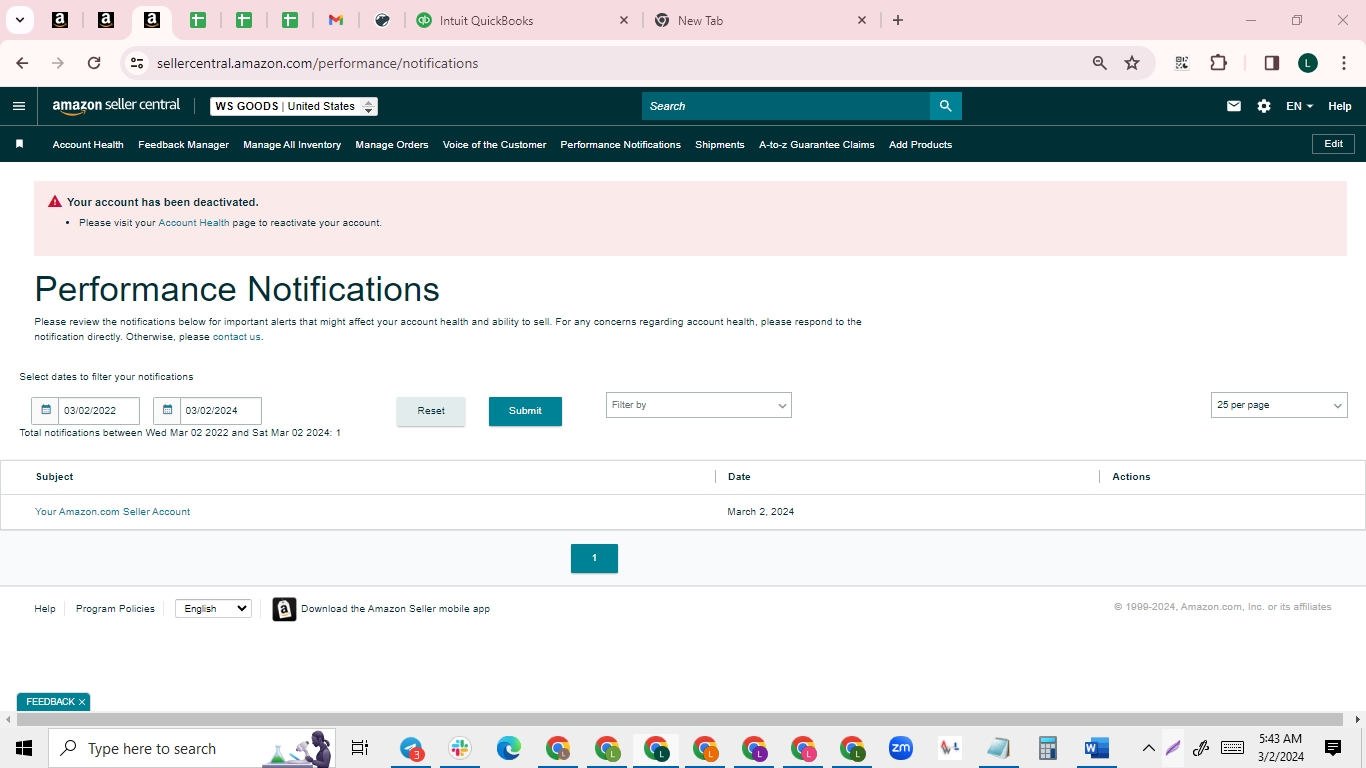Bookmark this page with the star icon

(1132, 63)
